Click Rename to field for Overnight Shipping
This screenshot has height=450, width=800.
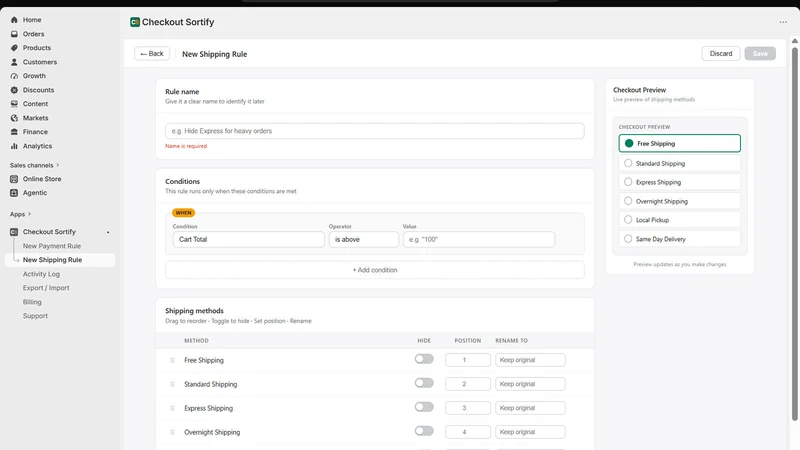click(x=530, y=432)
